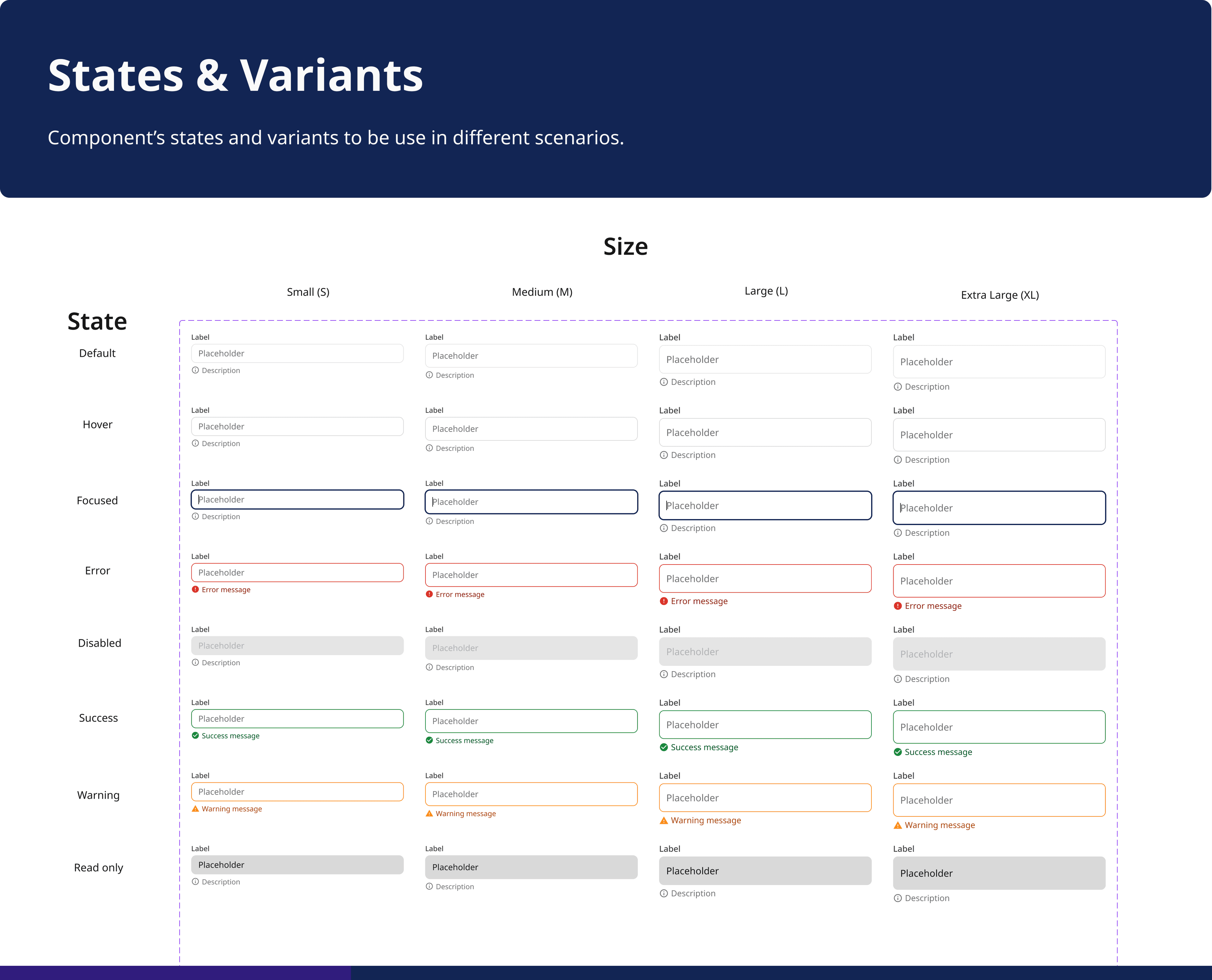The image size is (1212, 980).
Task: Click the Extra Large Error input field
Action: (x=999, y=581)
